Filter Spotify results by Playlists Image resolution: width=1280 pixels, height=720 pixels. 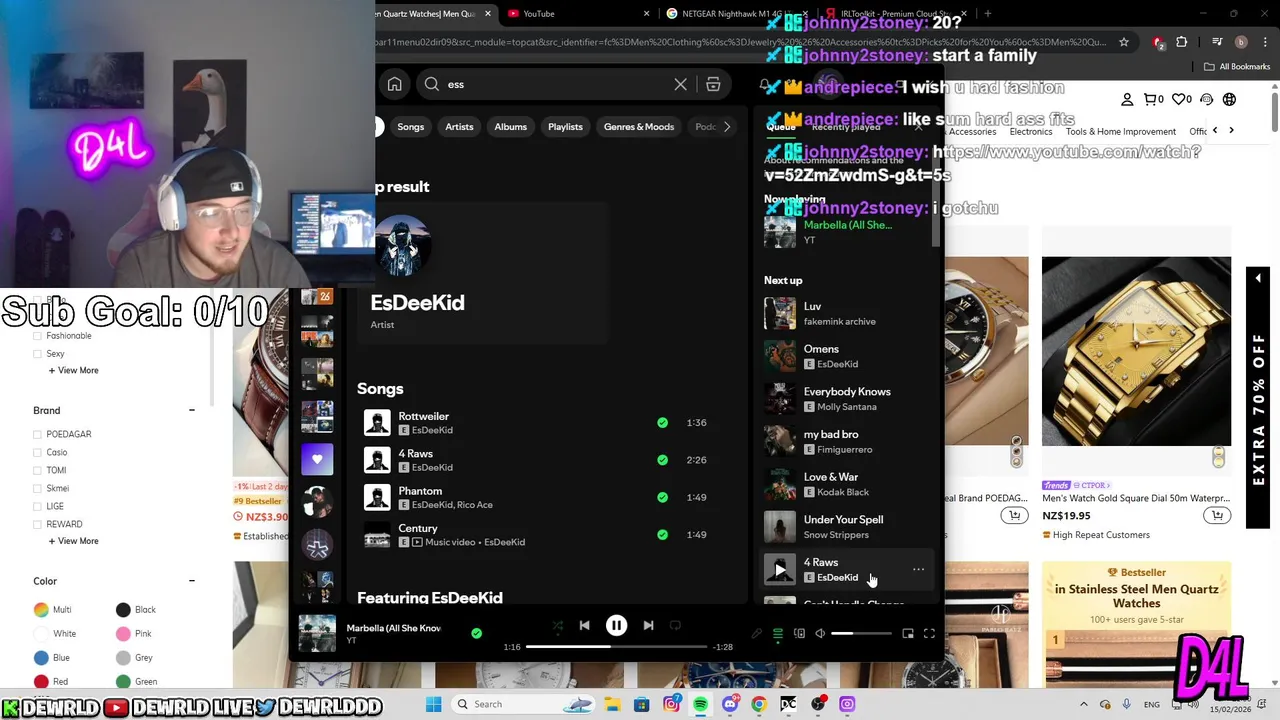tap(565, 127)
